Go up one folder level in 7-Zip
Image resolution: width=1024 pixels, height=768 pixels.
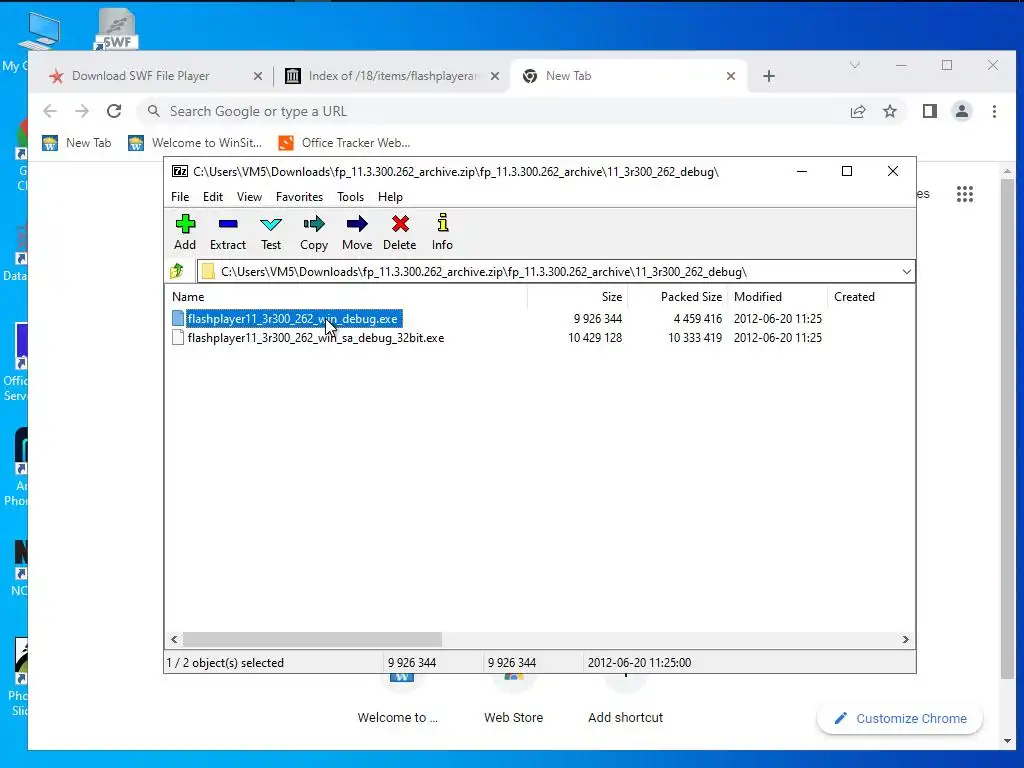click(x=177, y=271)
